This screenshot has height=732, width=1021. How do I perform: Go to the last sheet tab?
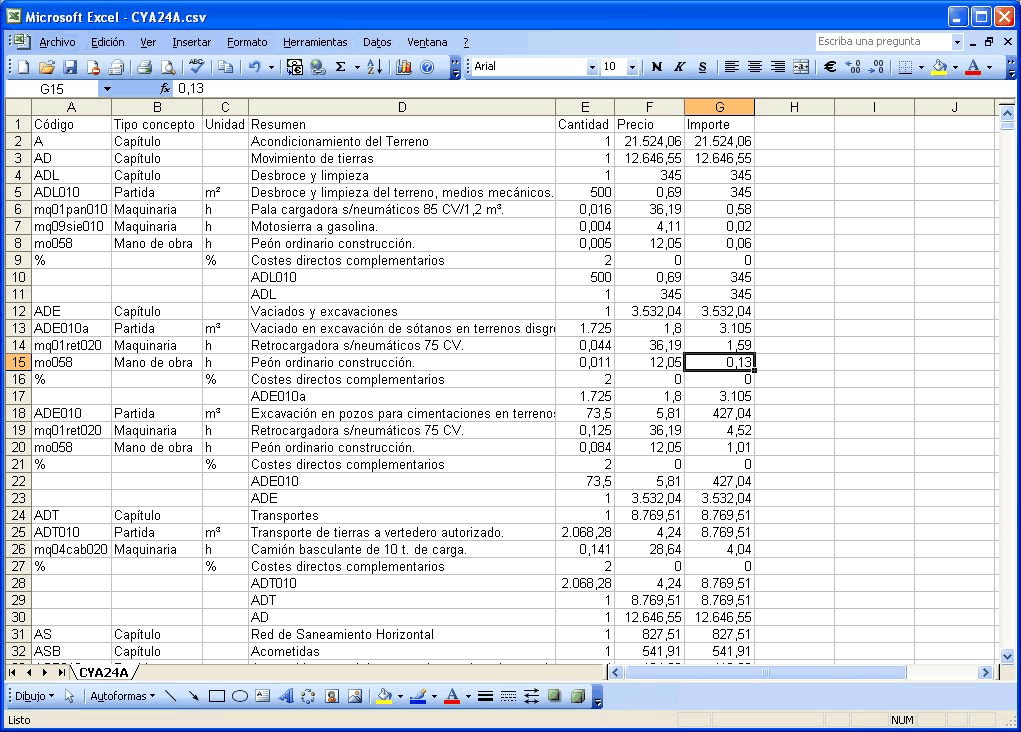[x=61, y=672]
